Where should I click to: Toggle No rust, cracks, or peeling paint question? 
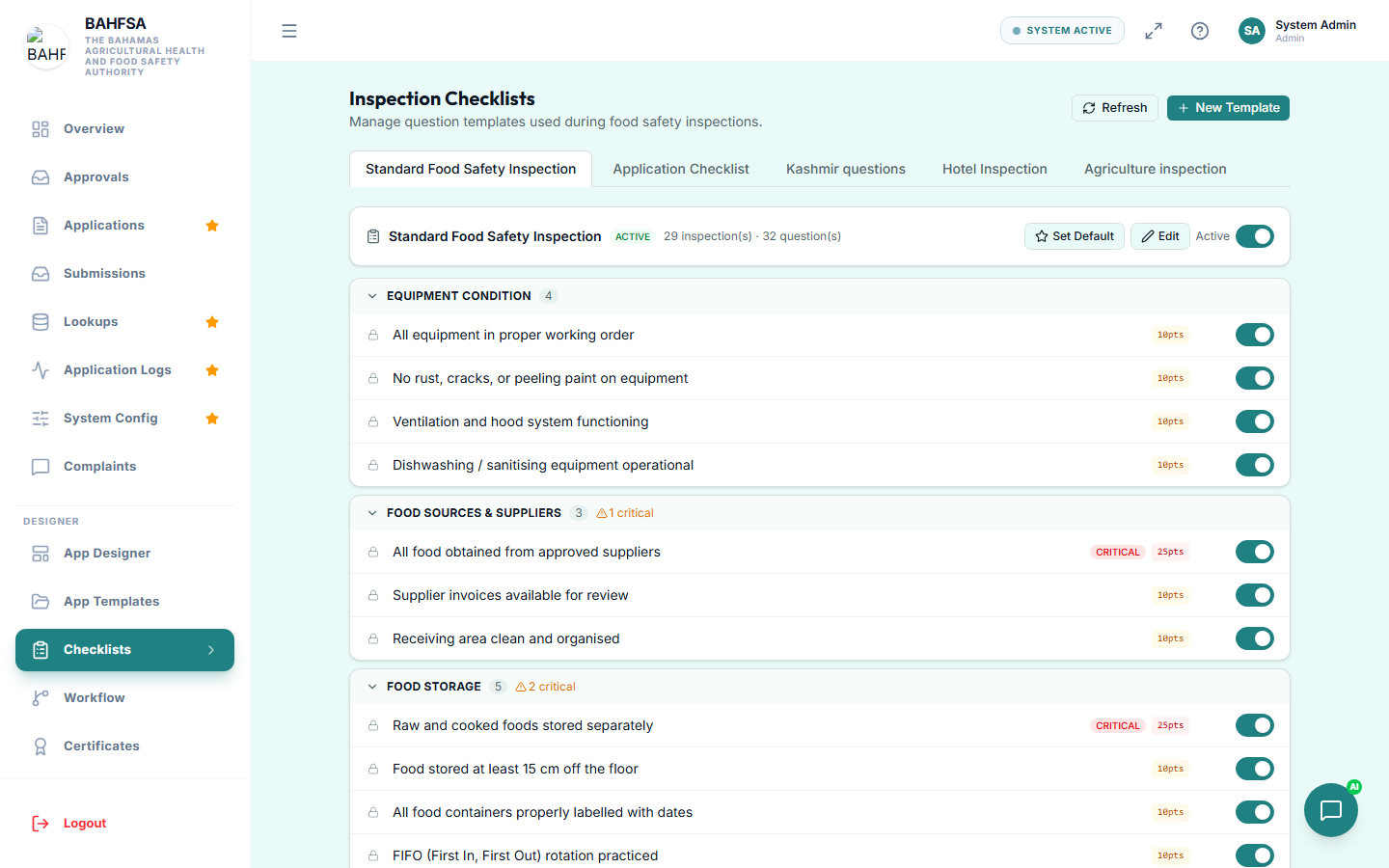pyautogui.click(x=1255, y=378)
